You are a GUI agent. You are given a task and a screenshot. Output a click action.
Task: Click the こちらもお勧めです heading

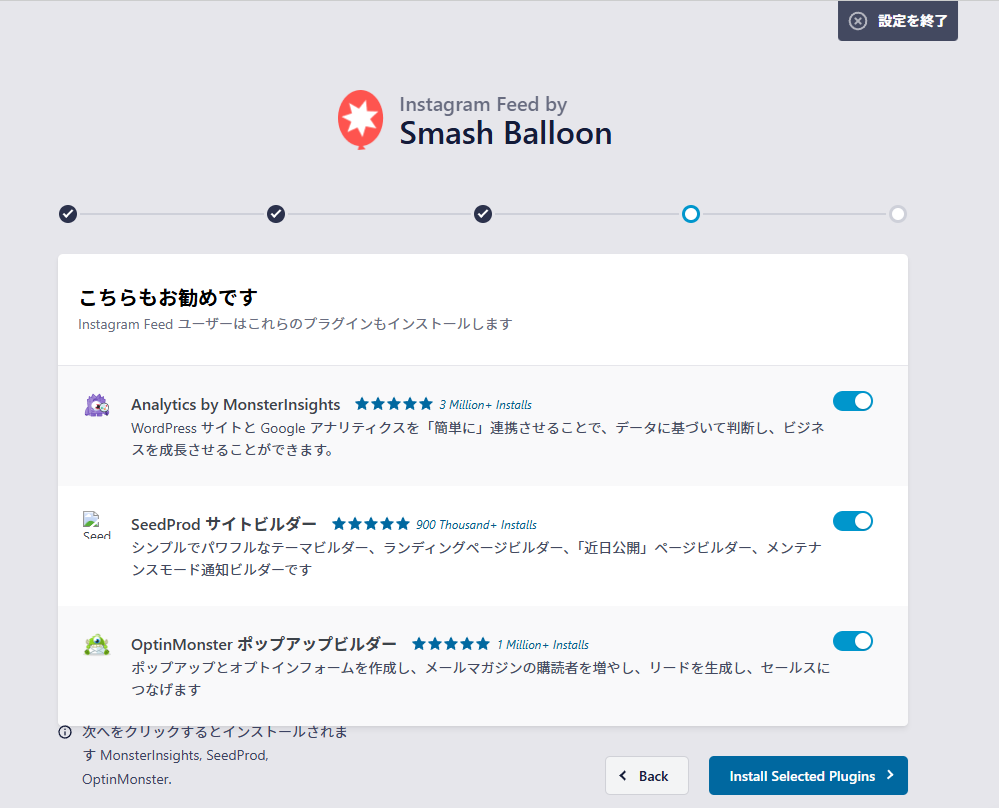[x=168, y=298]
